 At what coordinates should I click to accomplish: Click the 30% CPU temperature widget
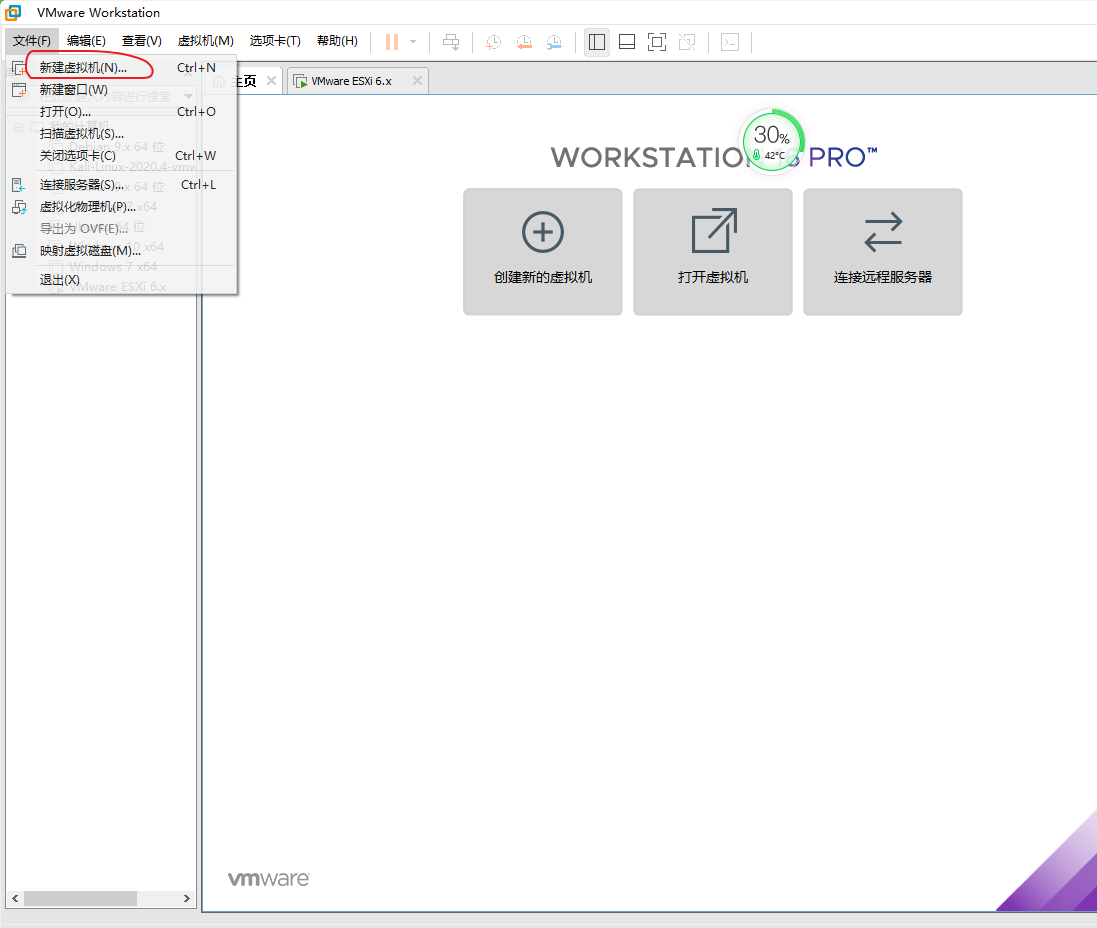tap(772, 141)
